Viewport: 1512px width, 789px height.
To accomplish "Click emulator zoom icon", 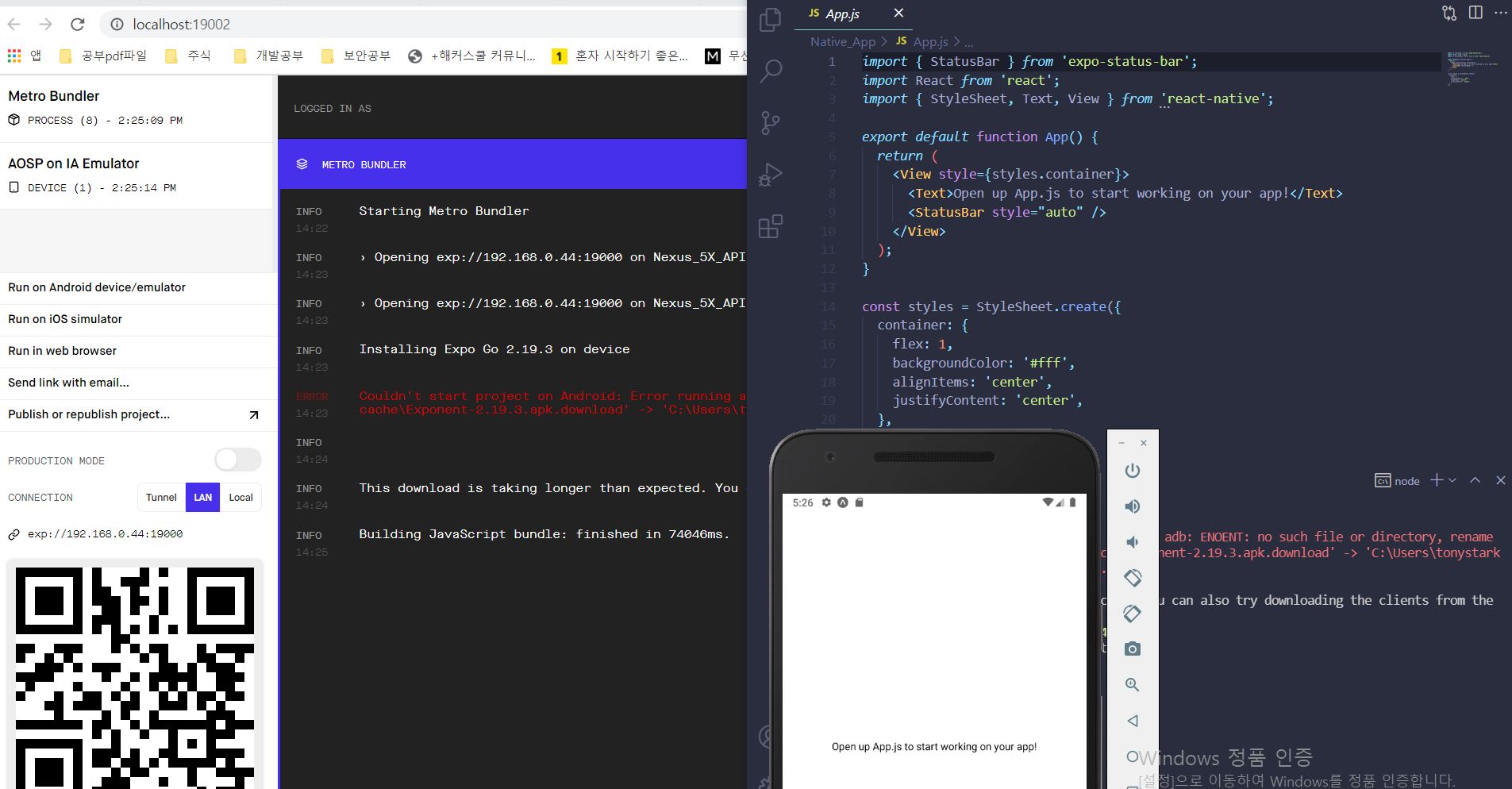I will click(1133, 685).
